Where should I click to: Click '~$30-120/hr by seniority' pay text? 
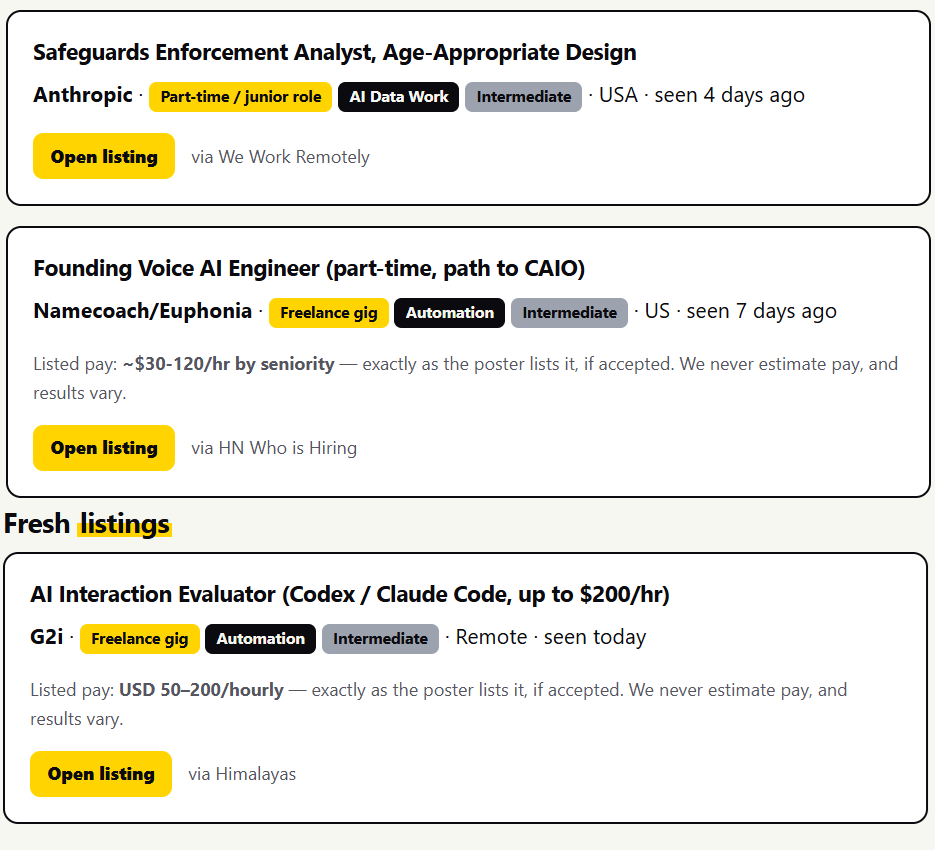tap(228, 364)
